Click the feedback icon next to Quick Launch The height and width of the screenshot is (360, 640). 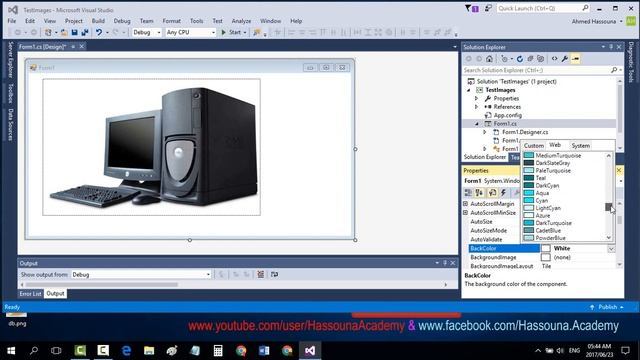pyautogui.click(x=488, y=8)
